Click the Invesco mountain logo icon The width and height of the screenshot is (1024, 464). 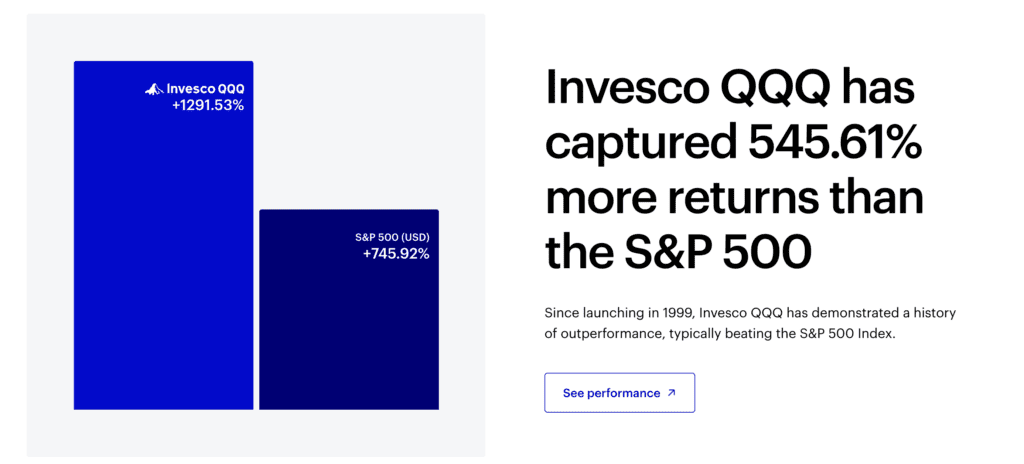pos(154,90)
